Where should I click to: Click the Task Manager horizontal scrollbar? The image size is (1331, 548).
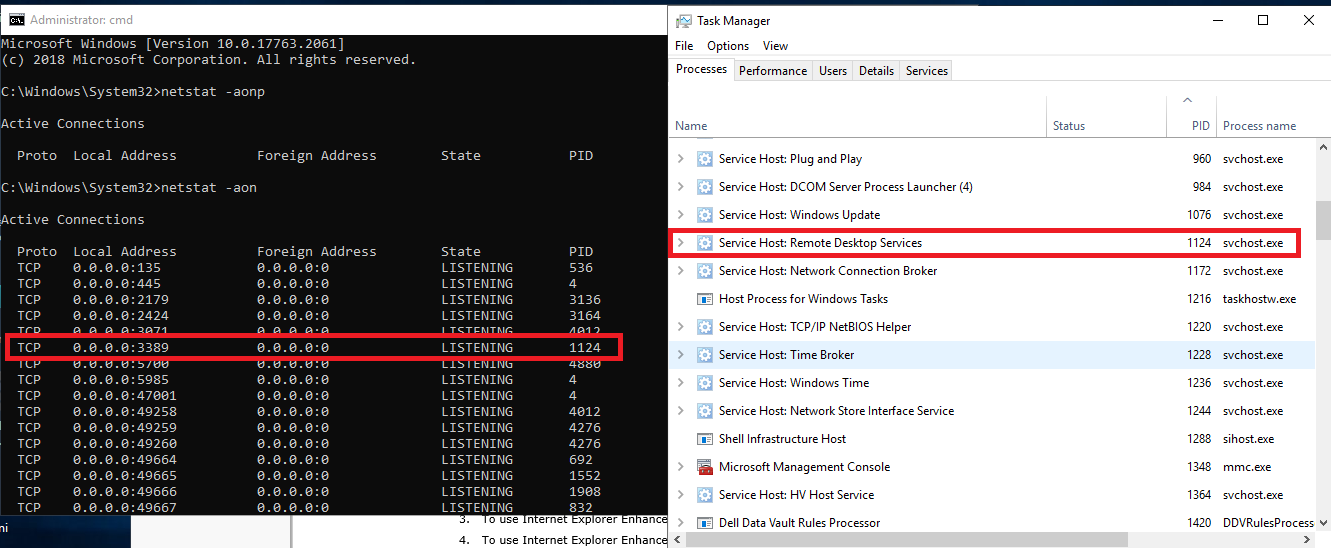(x=905, y=539)
